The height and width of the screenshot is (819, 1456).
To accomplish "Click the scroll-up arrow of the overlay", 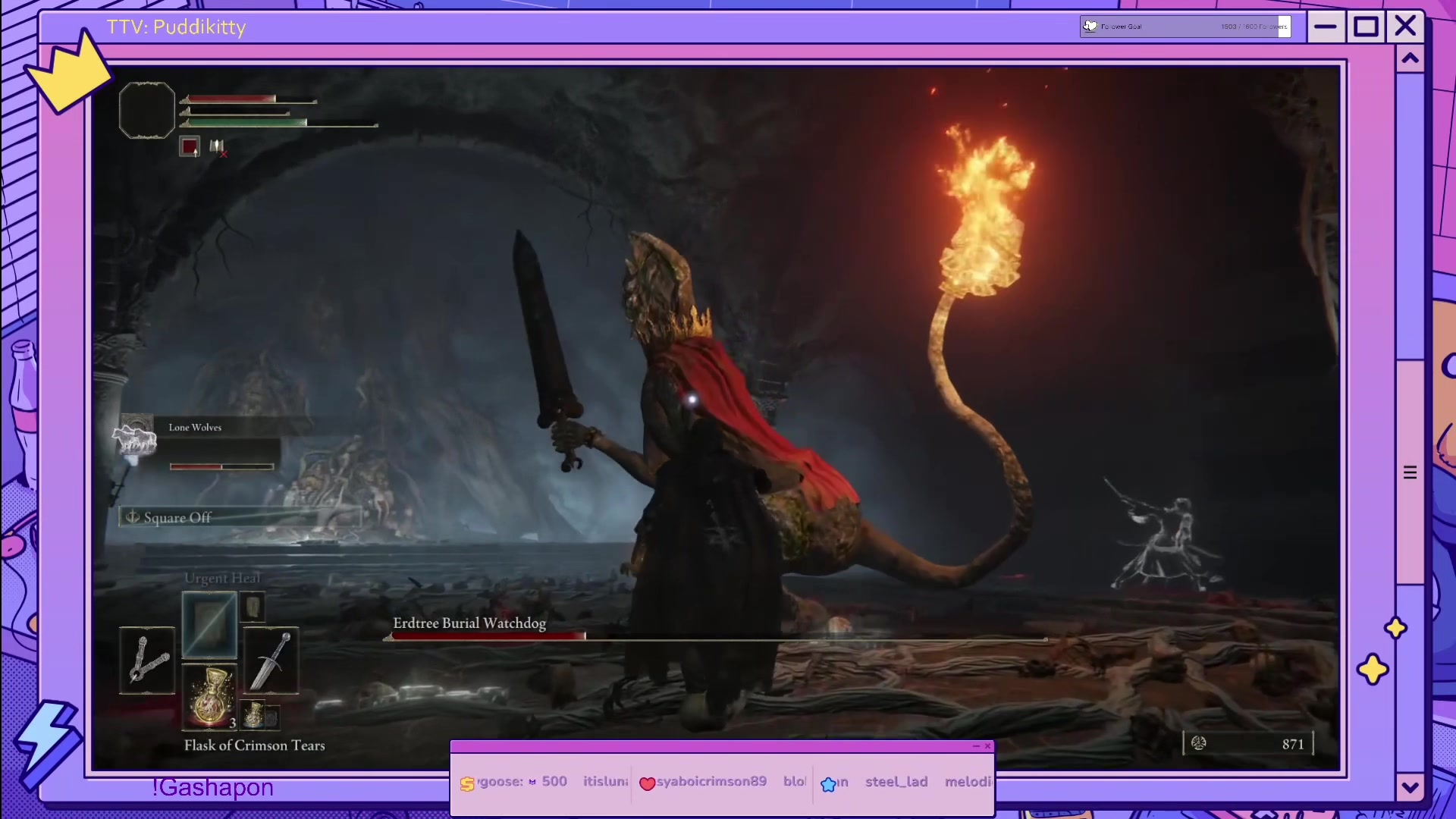I will tap(1410, 58).
